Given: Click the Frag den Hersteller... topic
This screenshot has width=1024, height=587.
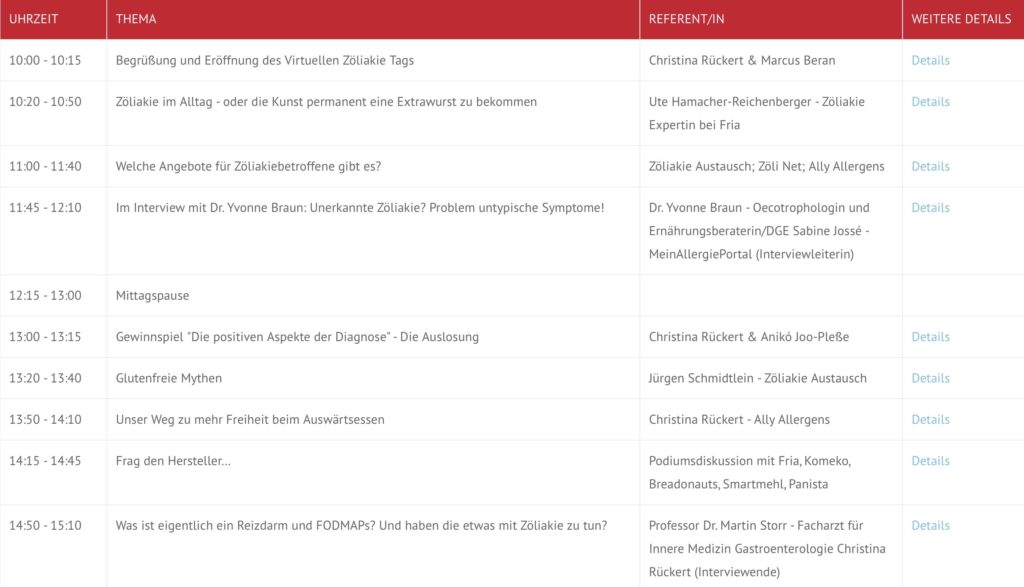Looking at the screenshot, I should point(173,460).
